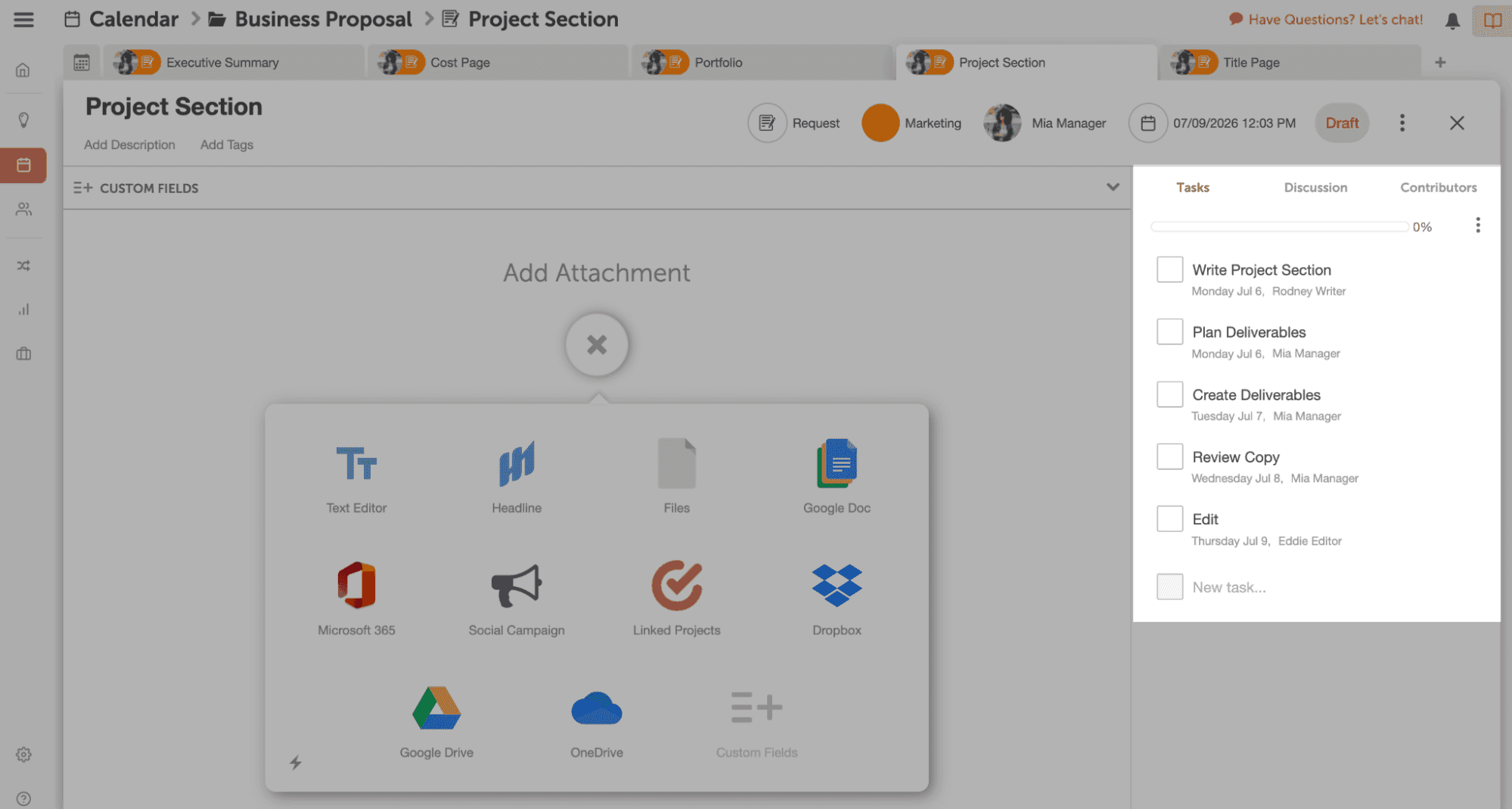This screenshot has height=809, width=1512.
Task: Open Have Questions? Let's chat
Action: tap(1325, 19)
